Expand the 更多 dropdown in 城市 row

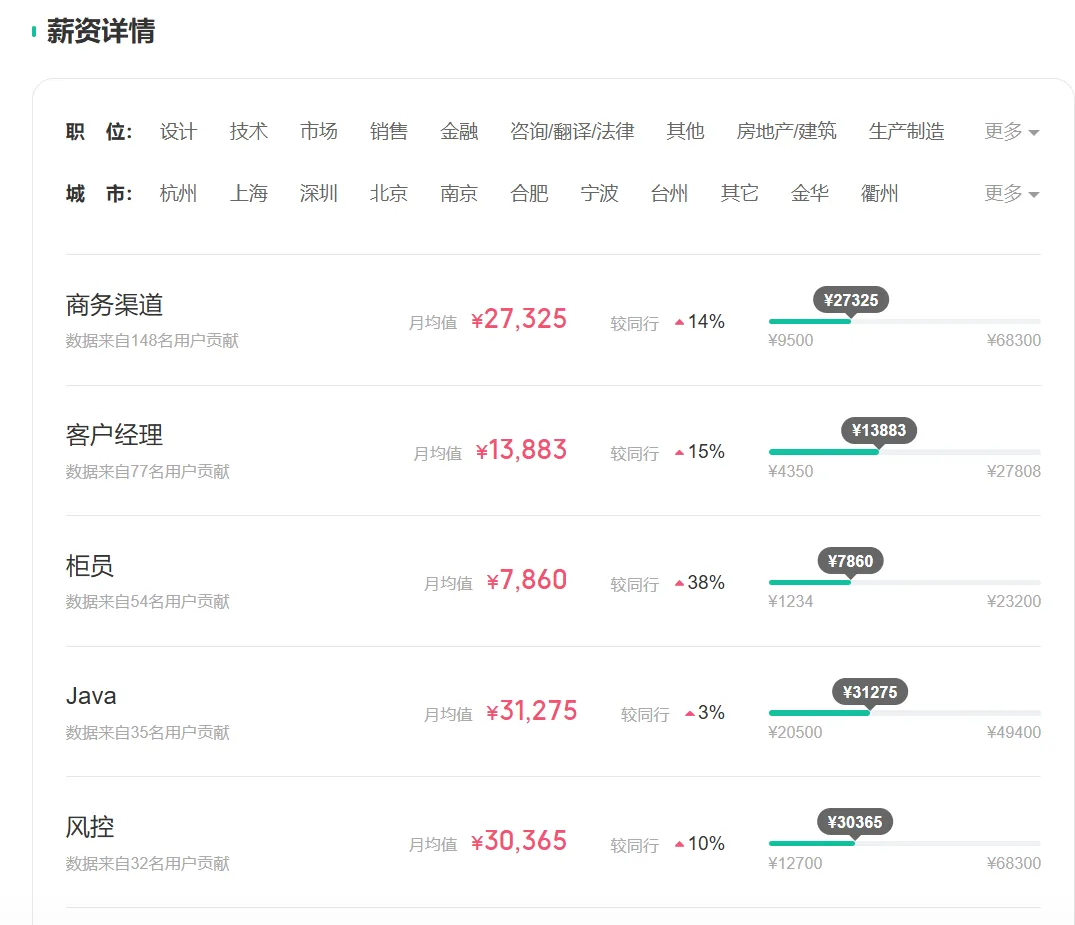1011,193
